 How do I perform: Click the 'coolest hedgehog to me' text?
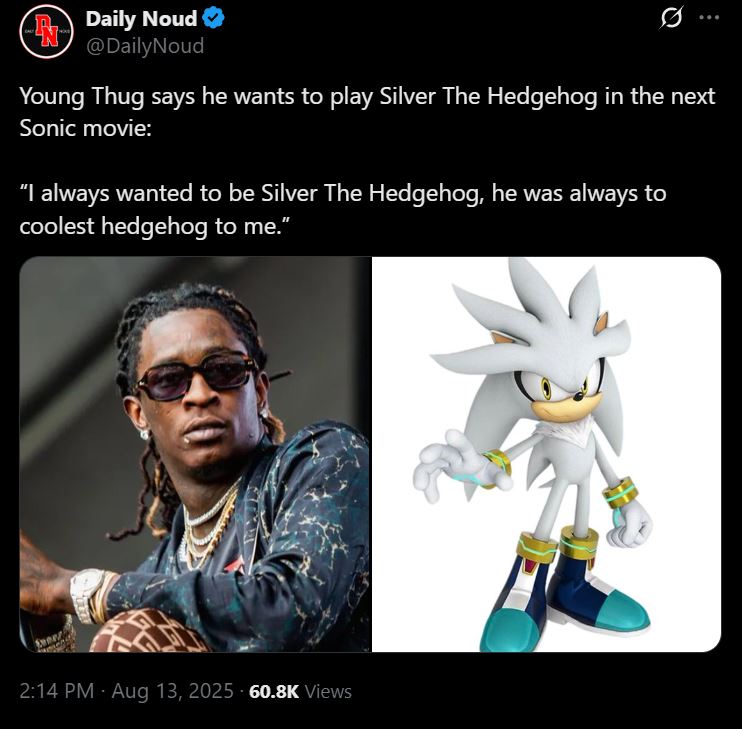point(154,226)
